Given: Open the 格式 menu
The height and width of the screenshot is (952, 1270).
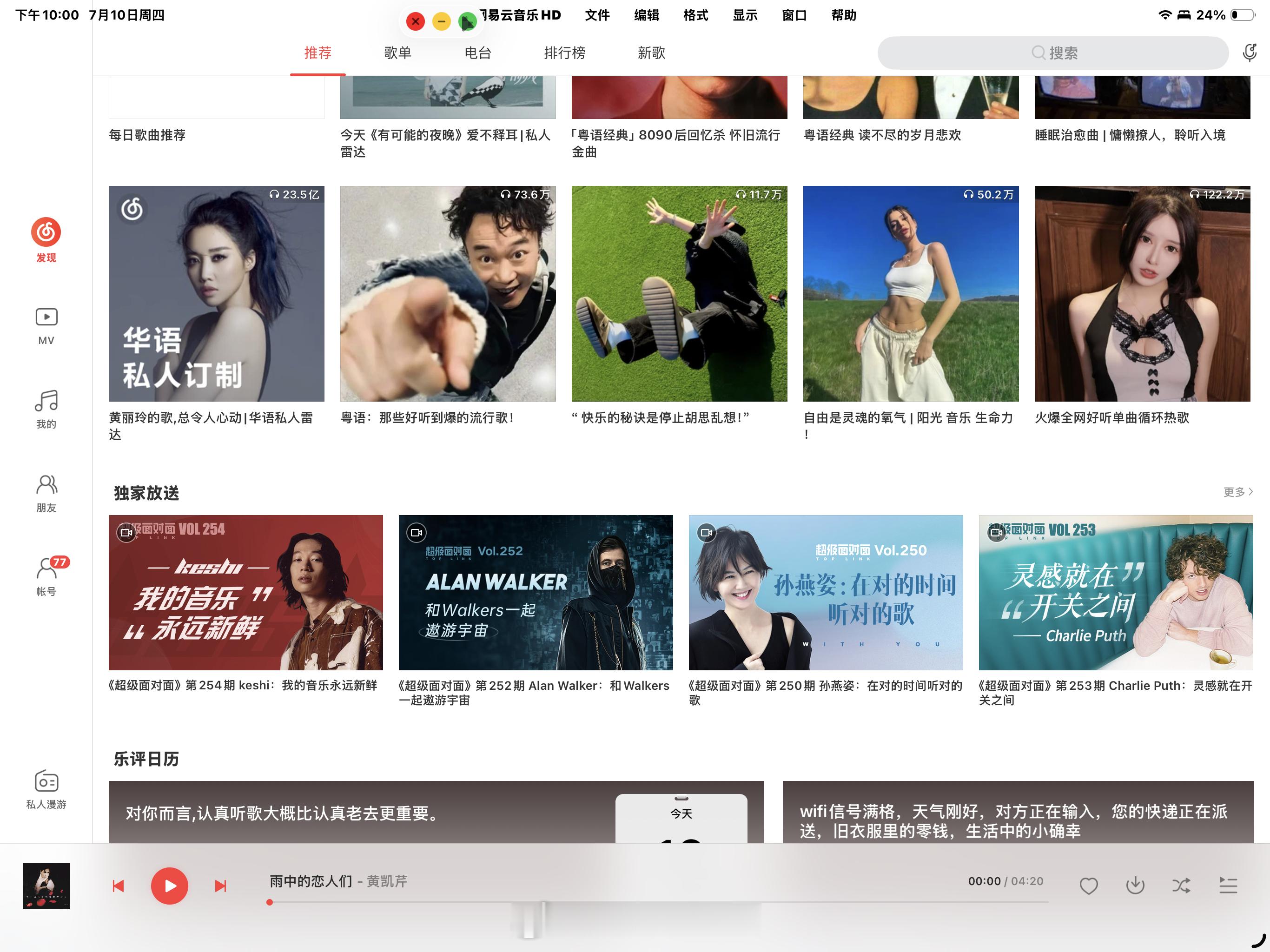Looking at the screenshot, I should (x=696, y=15).
